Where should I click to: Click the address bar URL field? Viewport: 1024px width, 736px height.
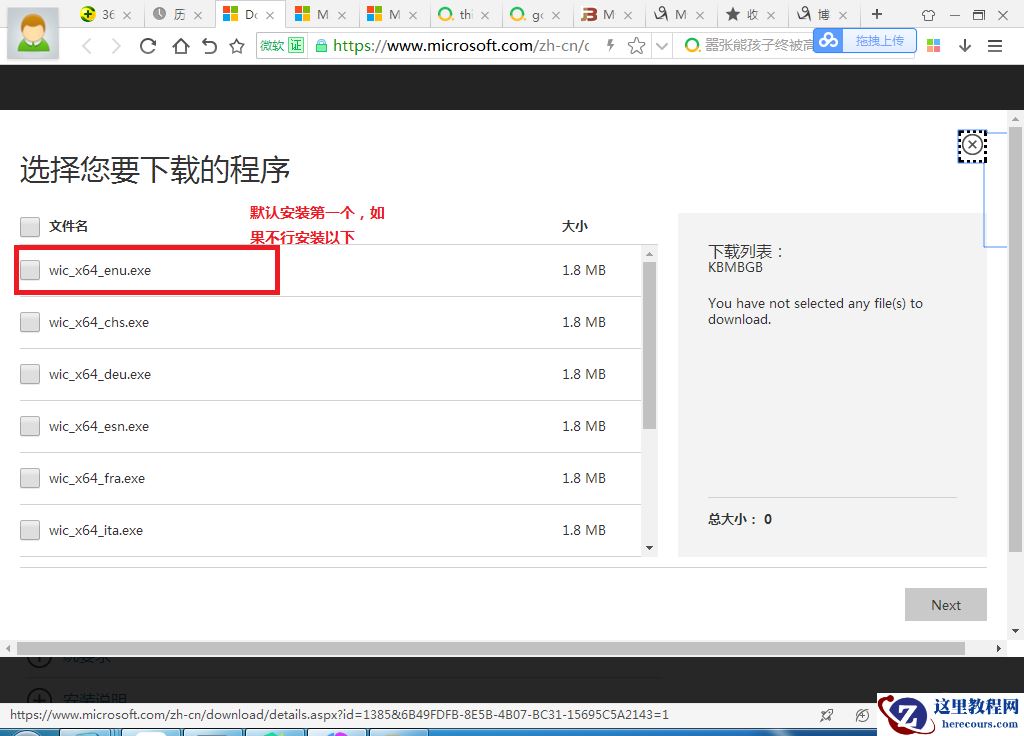tap(461, 45)
